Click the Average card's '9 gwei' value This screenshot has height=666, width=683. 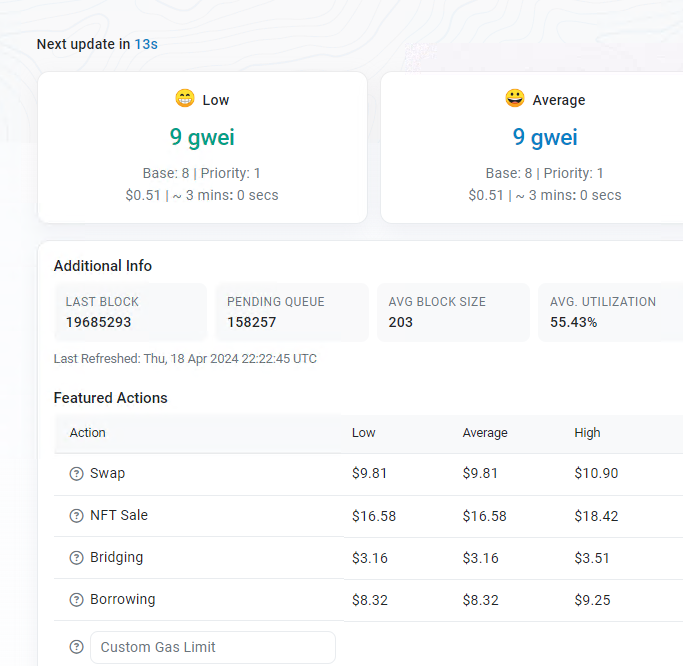click(545, 137)
